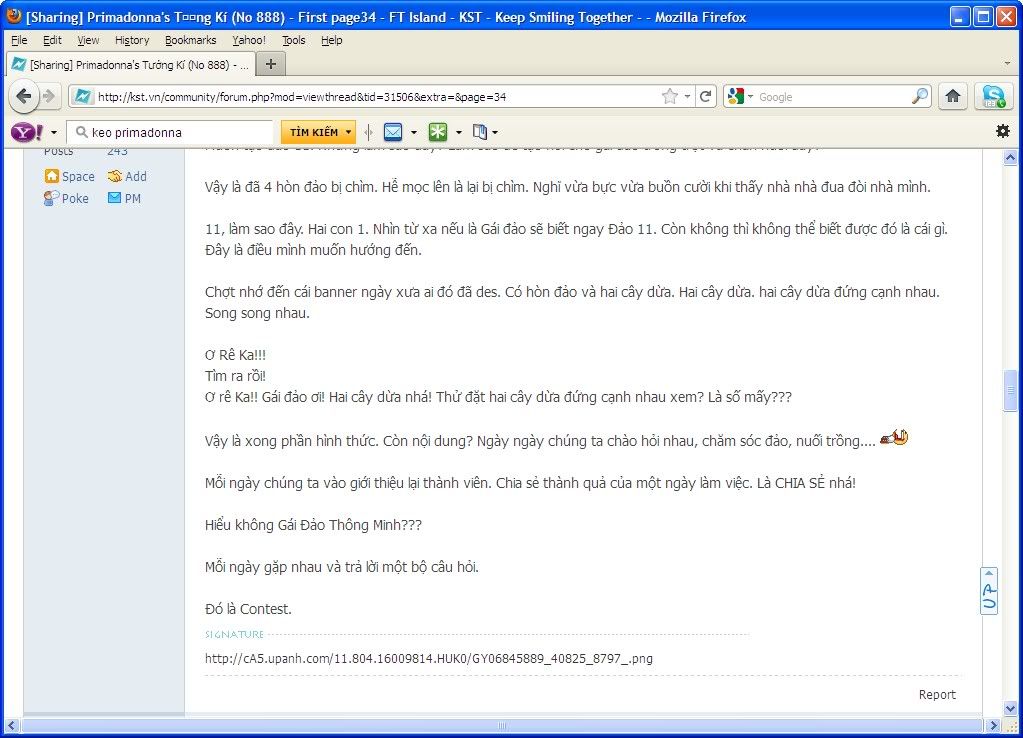Click the Space link
Viewport: 1023px width, 738px height.
[78, 176]
